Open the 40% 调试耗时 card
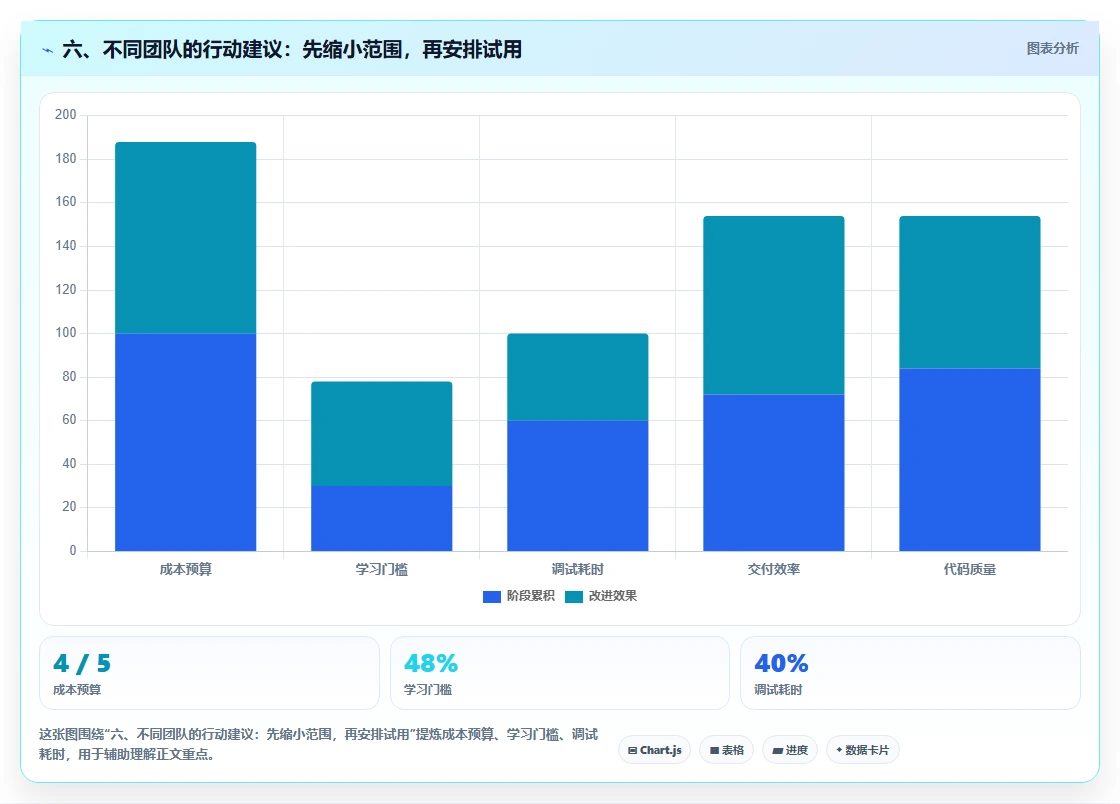Image resolution: width=1120 pixels, height=804 pixels. pyautogui.click(x=910, y=673)
